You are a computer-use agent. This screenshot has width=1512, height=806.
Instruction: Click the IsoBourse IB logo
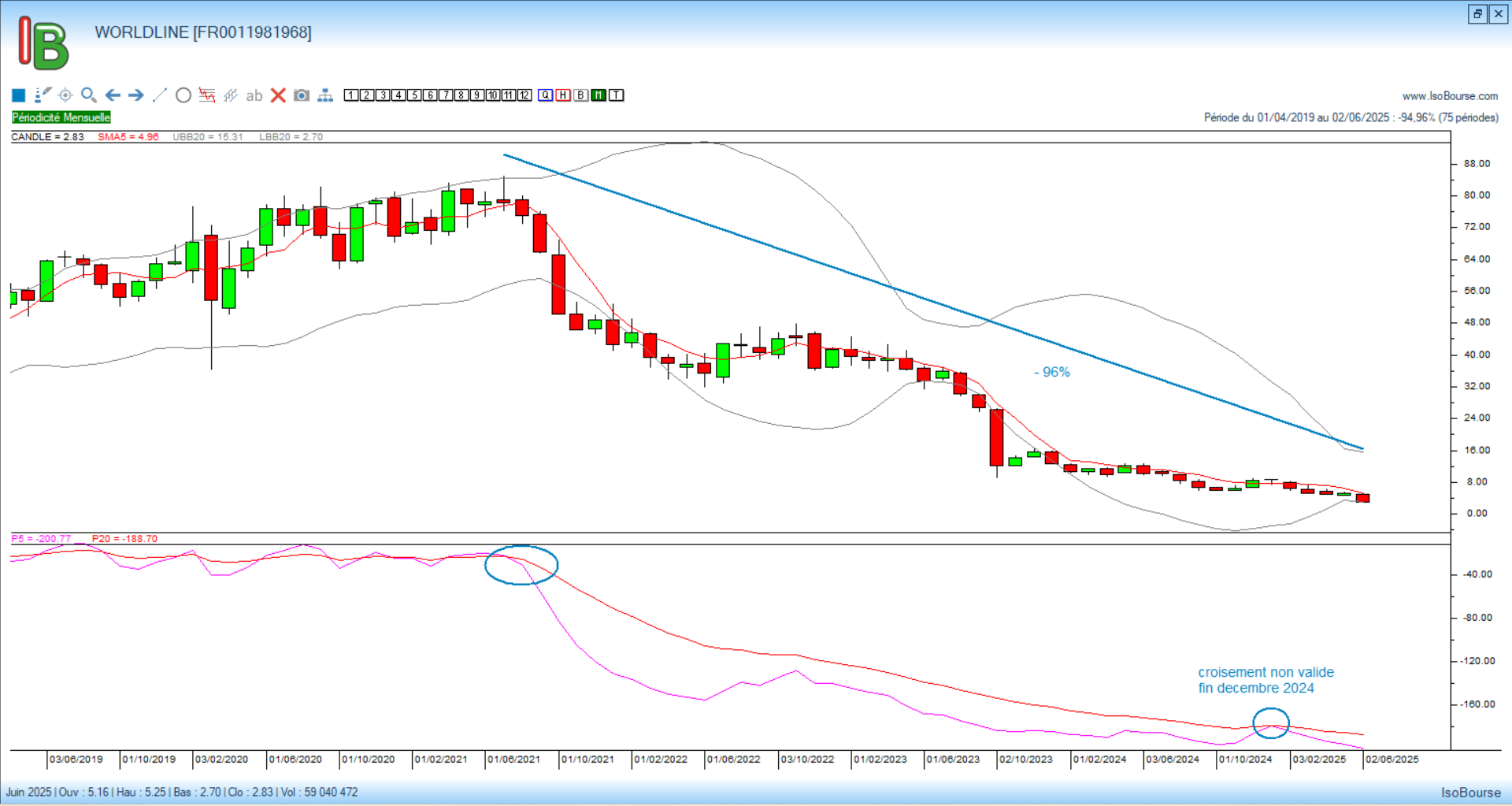[x=43, y=43]
